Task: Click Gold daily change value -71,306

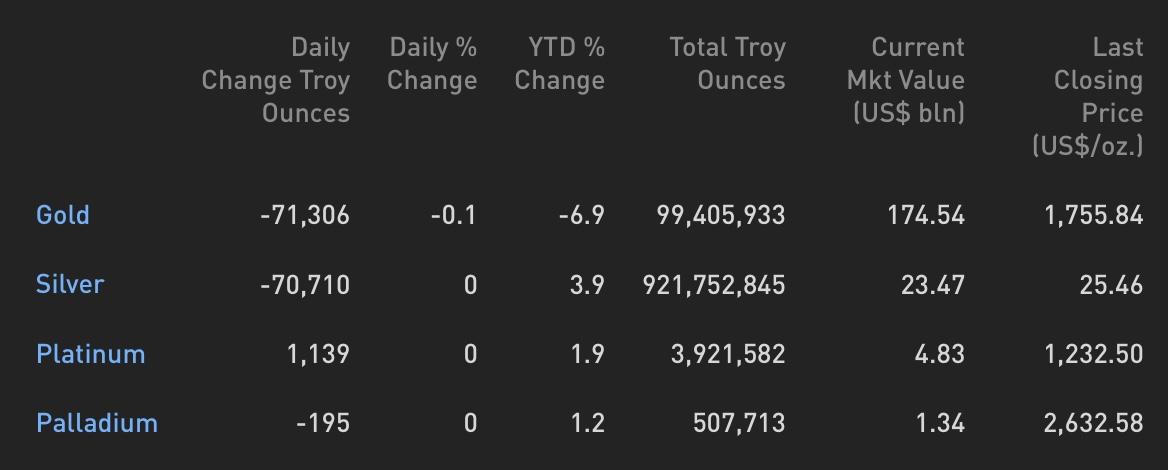Action: (x=305, y=215)
